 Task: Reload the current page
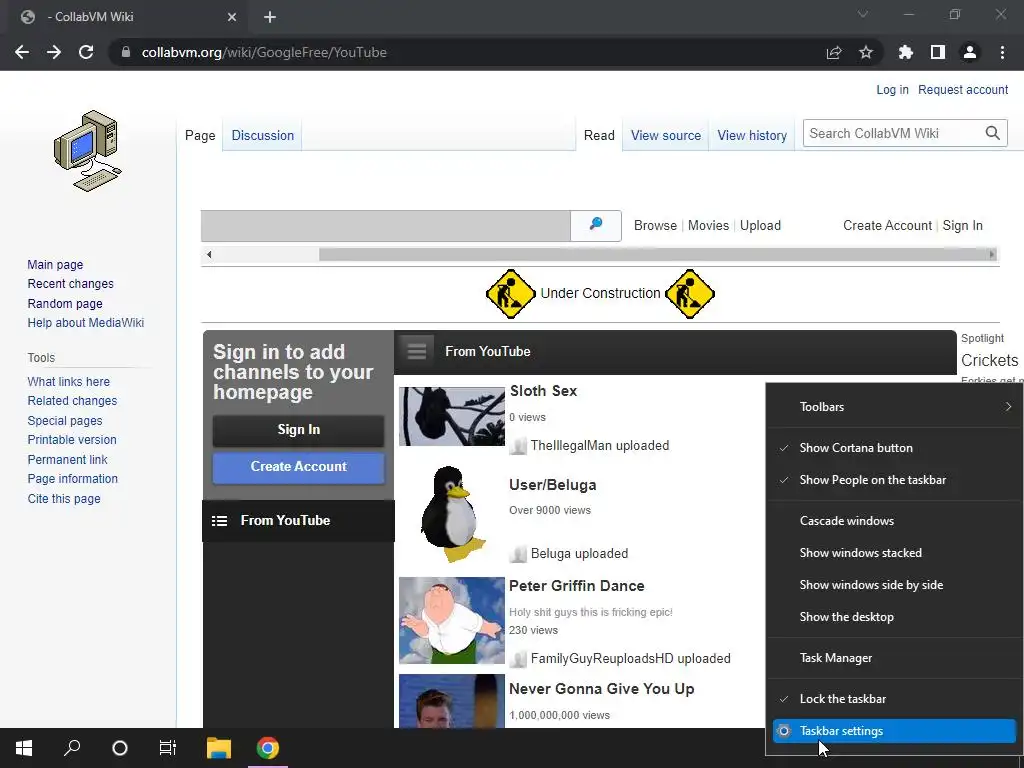click(x=86, y=52)
